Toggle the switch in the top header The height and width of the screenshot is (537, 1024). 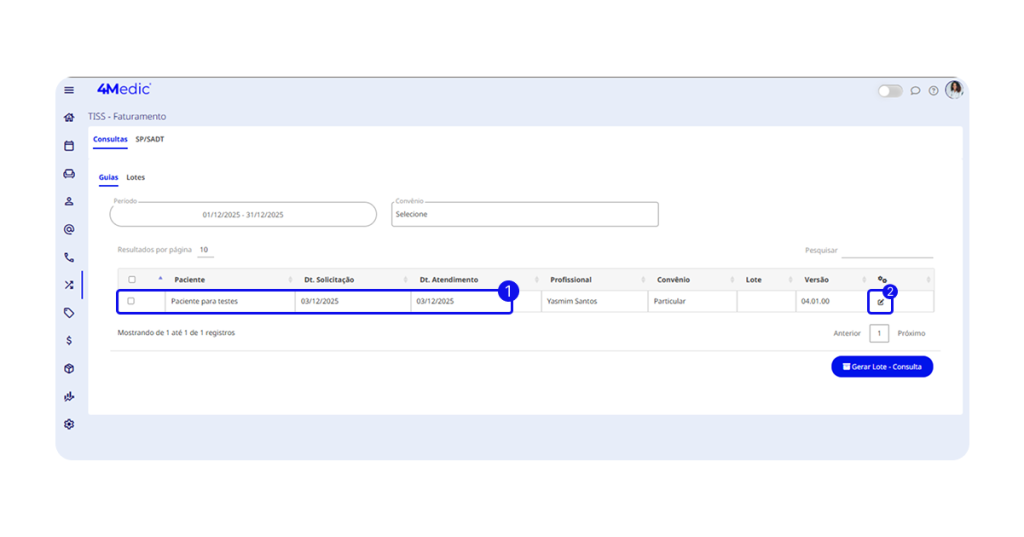point(889,91)
